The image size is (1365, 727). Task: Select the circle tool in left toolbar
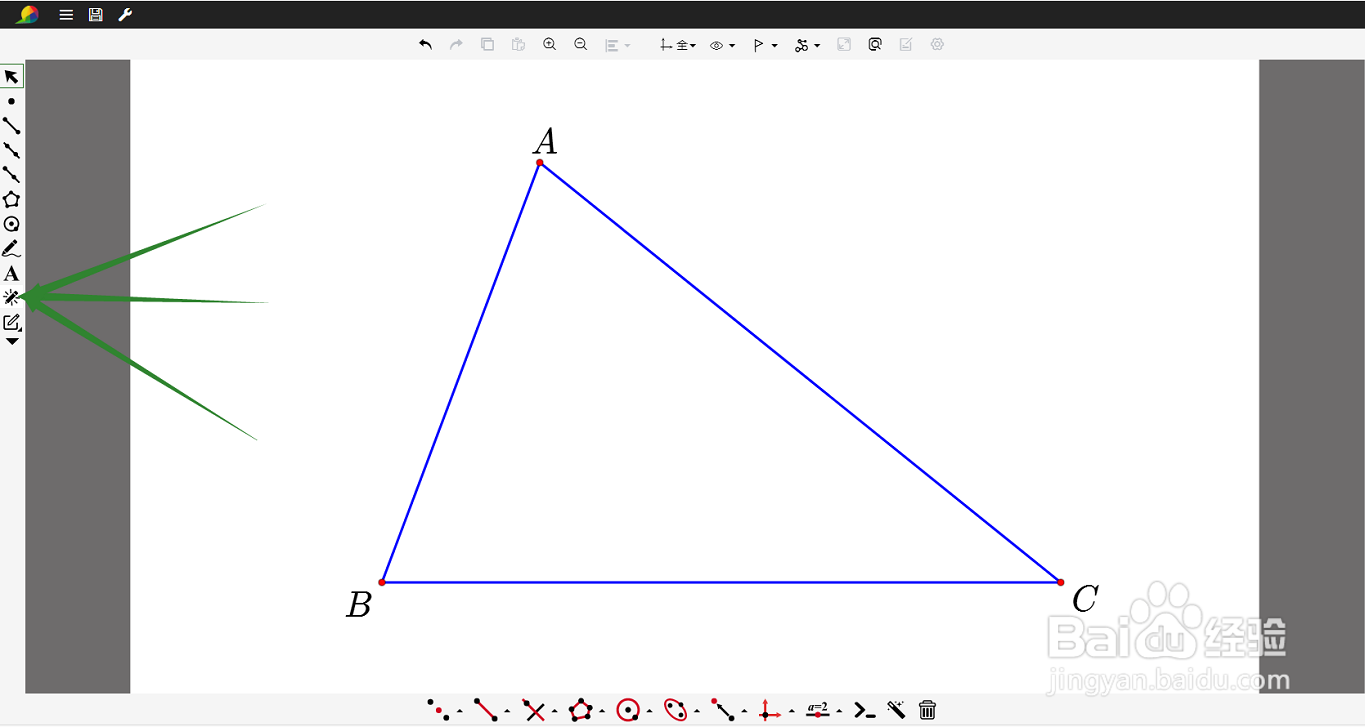point(12,224)
